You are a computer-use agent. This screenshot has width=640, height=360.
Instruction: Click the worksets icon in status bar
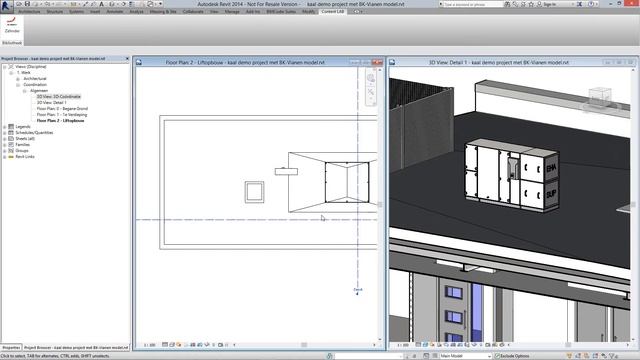pyautogui.click(x=329, y=356)
